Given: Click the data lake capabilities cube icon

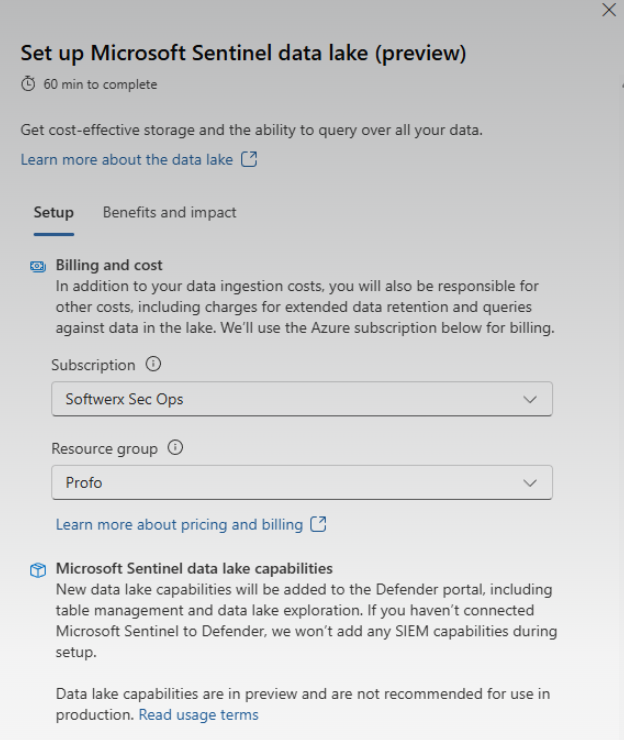Looking at the screenshot, I should tap(38, 570).
